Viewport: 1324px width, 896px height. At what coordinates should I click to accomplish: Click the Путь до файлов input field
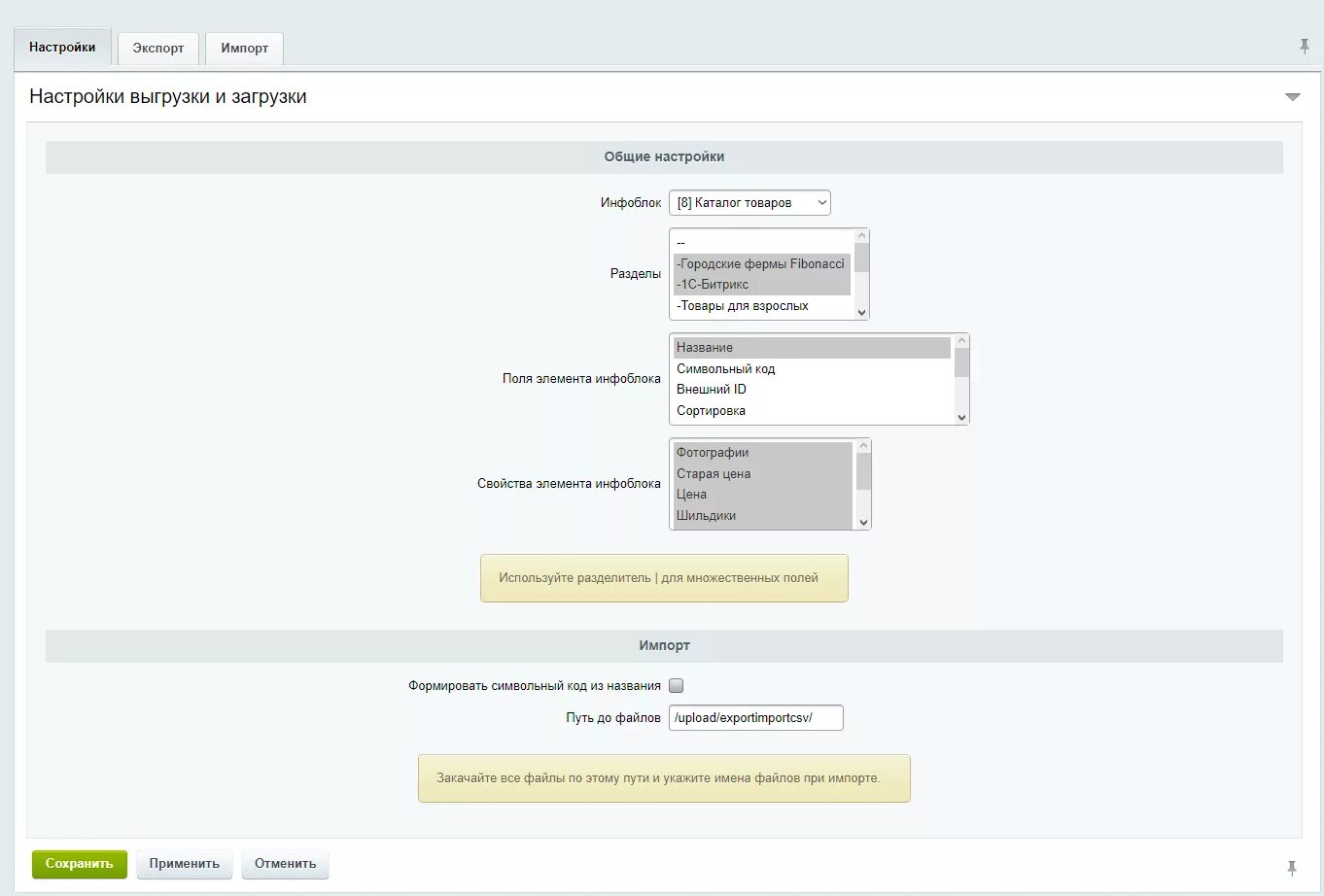point(755,718)
